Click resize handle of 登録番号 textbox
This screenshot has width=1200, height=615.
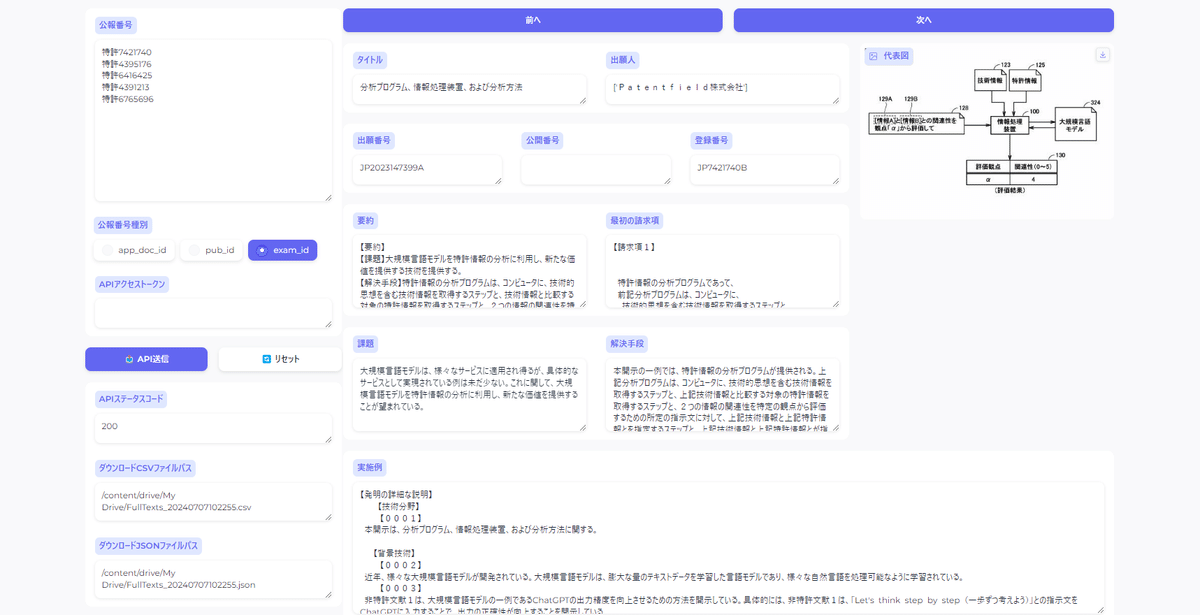coord(834,179)
